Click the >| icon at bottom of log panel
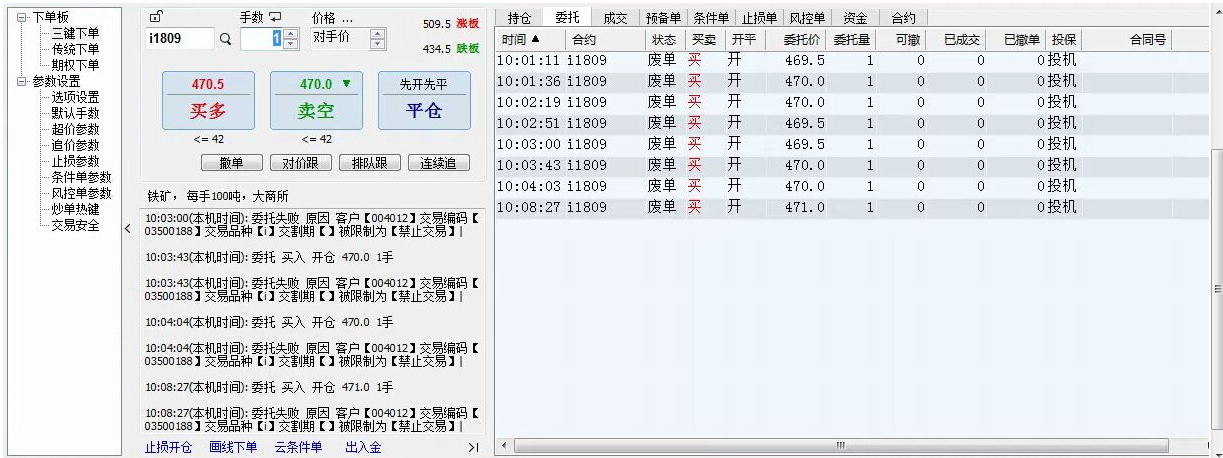Viewport: 1223px width, 458px height. point(473,448)
